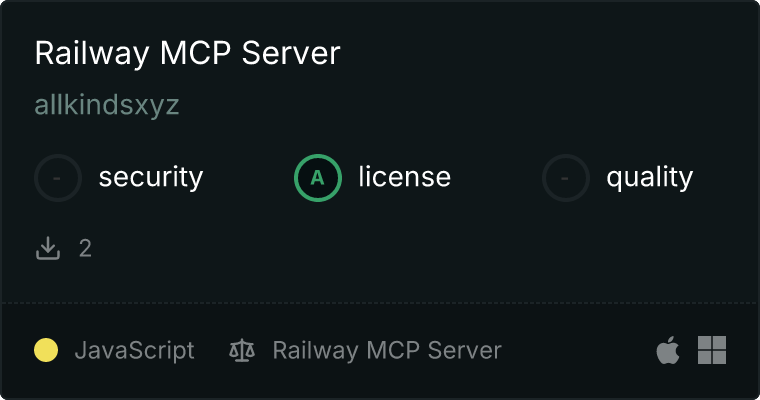
Task: Click the download tray icon
Action: [48, 248]
